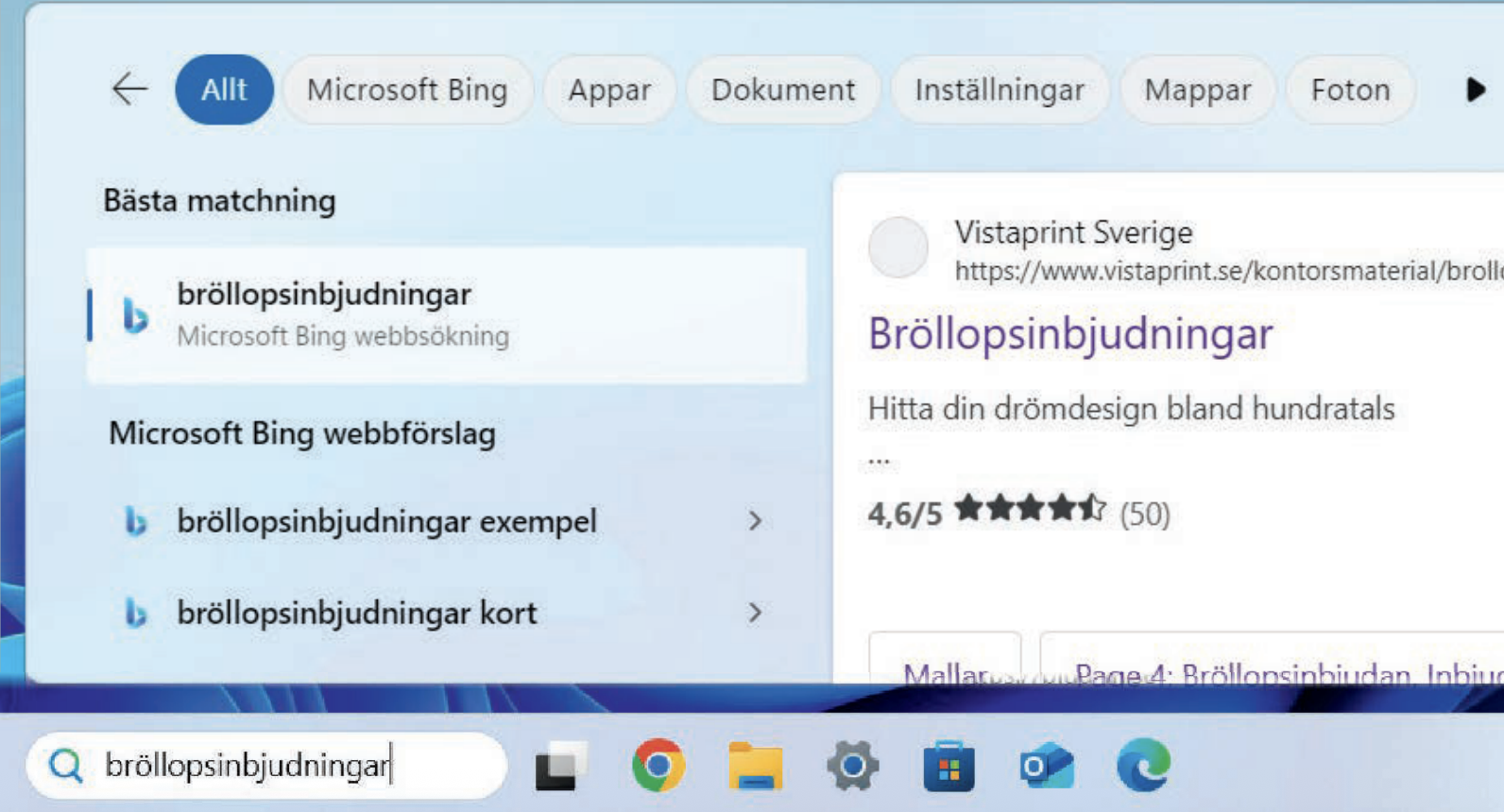The height and width of the screenshot is (812, 1504).
Task: Open Microsoft Store from the taskbar
Action: [x=949, y=765]
